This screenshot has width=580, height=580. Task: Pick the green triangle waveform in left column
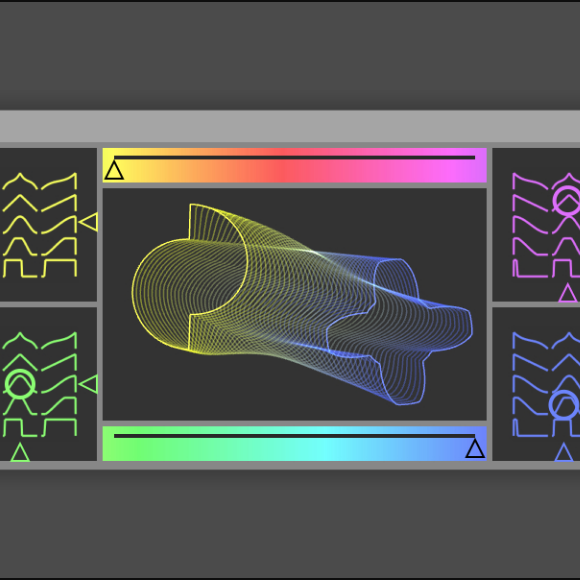click(20, 362)
